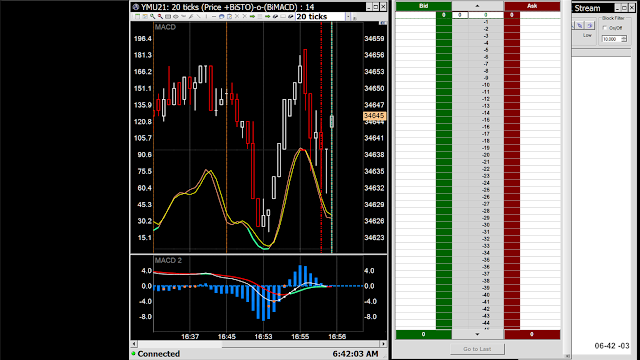Click the MACD label in upper chart
This screenshot has width=640, height=360.
click(x=165, y=27)
